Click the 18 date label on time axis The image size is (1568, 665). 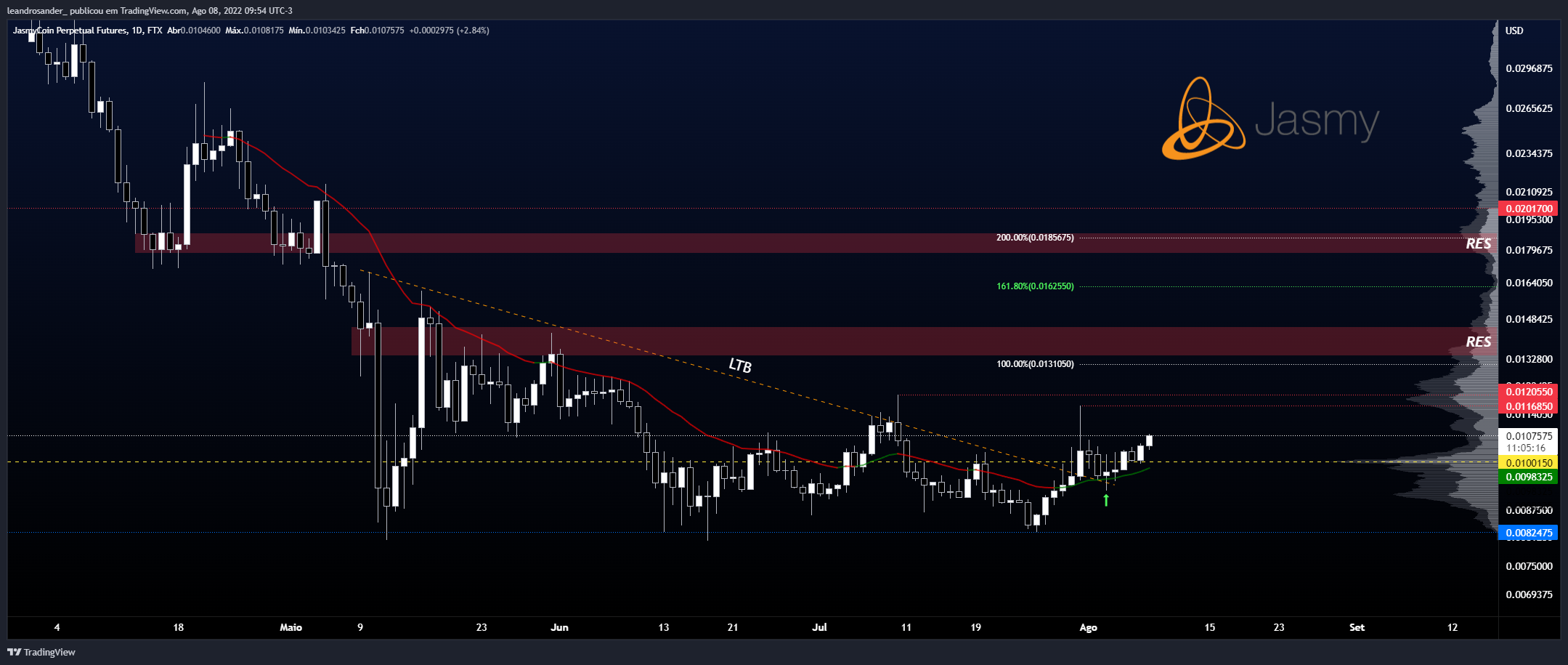178,627
